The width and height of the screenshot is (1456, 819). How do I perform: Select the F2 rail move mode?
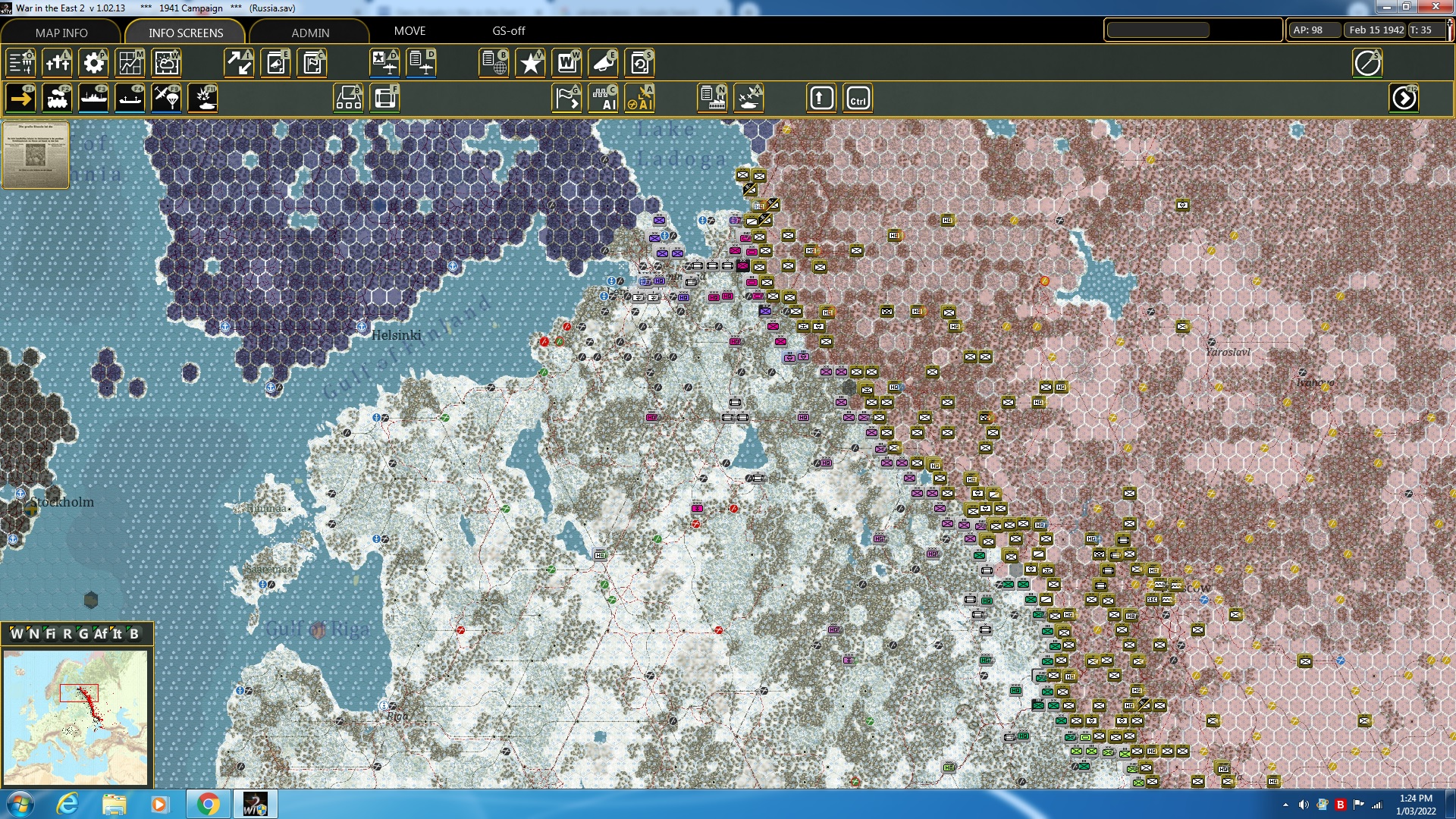(57, 99)
